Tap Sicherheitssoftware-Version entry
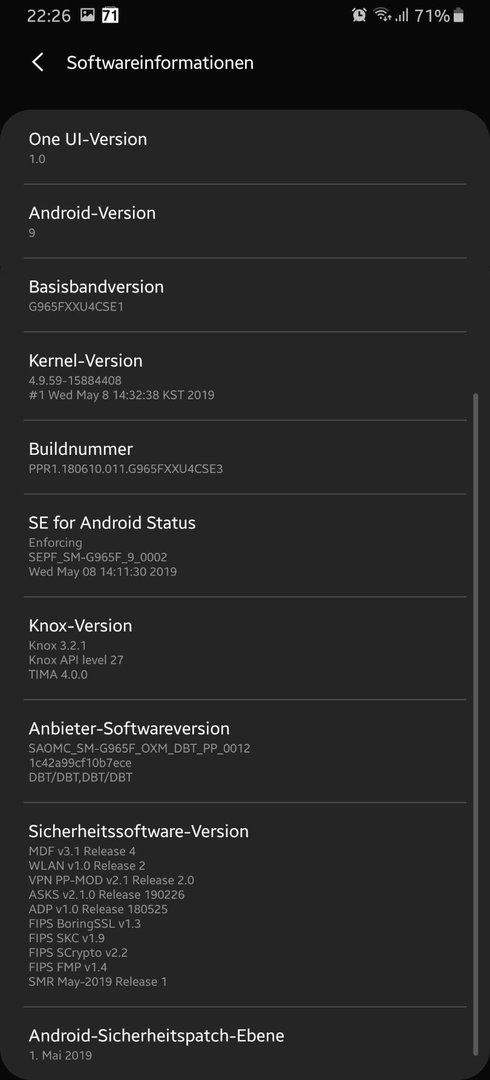The width and height of the screenshot is (490, 1080). tap(245, 904)
